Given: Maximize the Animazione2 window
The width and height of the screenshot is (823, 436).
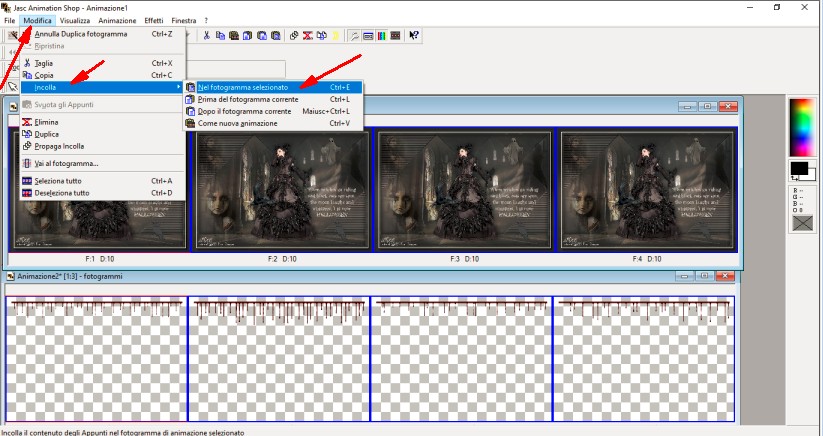Looking at the screenshot, I should pyautogui.click(x=705, y=276).
